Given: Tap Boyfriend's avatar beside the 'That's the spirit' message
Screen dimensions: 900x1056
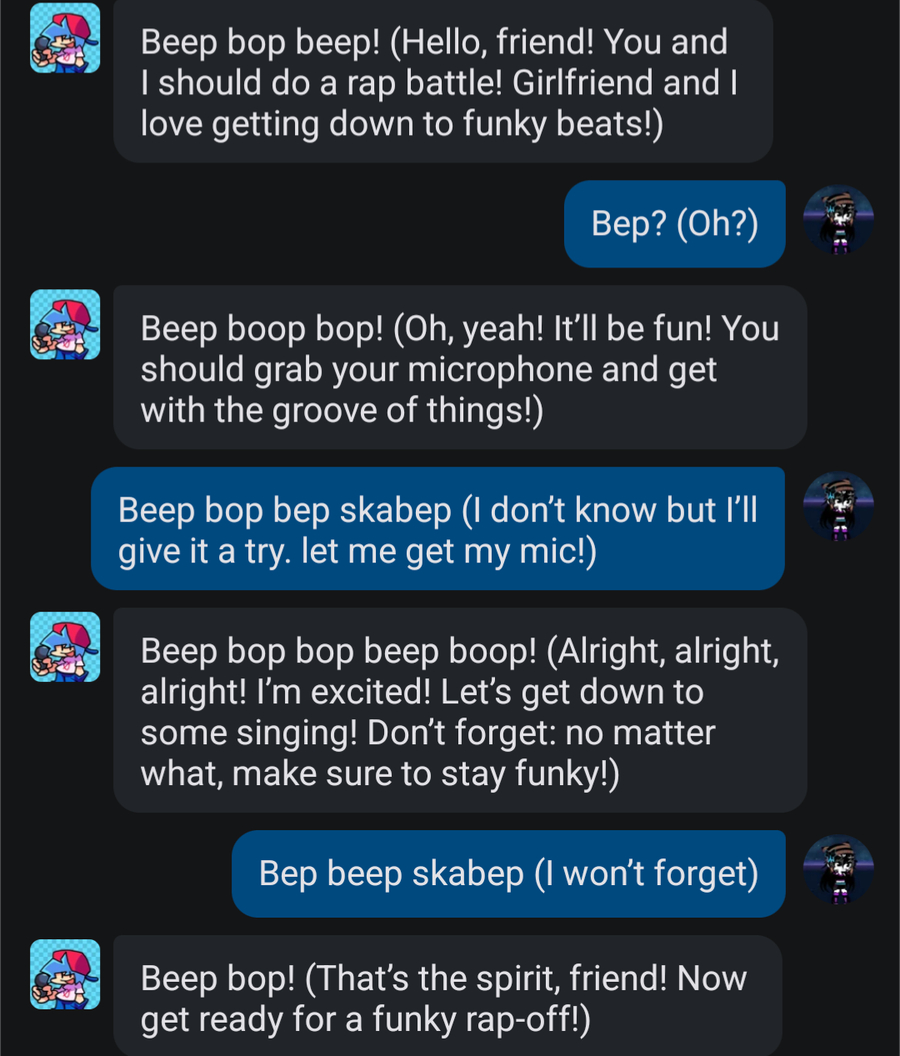Looking at the screenshot, I should (x=65, y=975).
